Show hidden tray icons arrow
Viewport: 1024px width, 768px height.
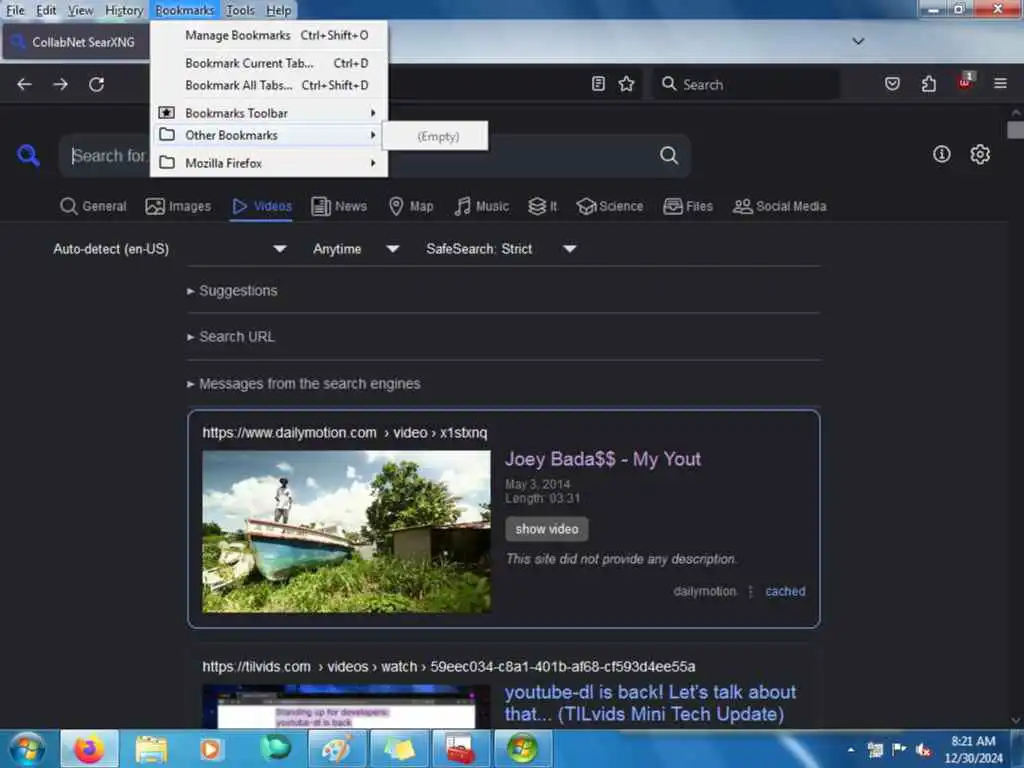[851, 750]
